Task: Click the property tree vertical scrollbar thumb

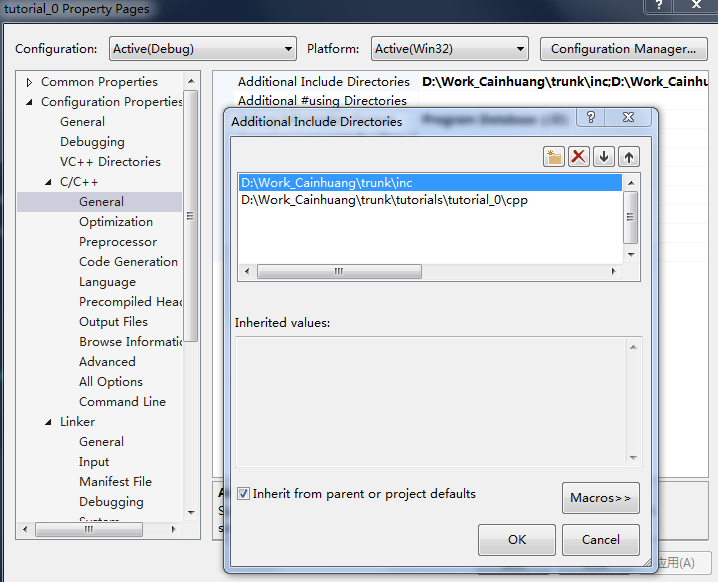Action: [x=191, y=216]
